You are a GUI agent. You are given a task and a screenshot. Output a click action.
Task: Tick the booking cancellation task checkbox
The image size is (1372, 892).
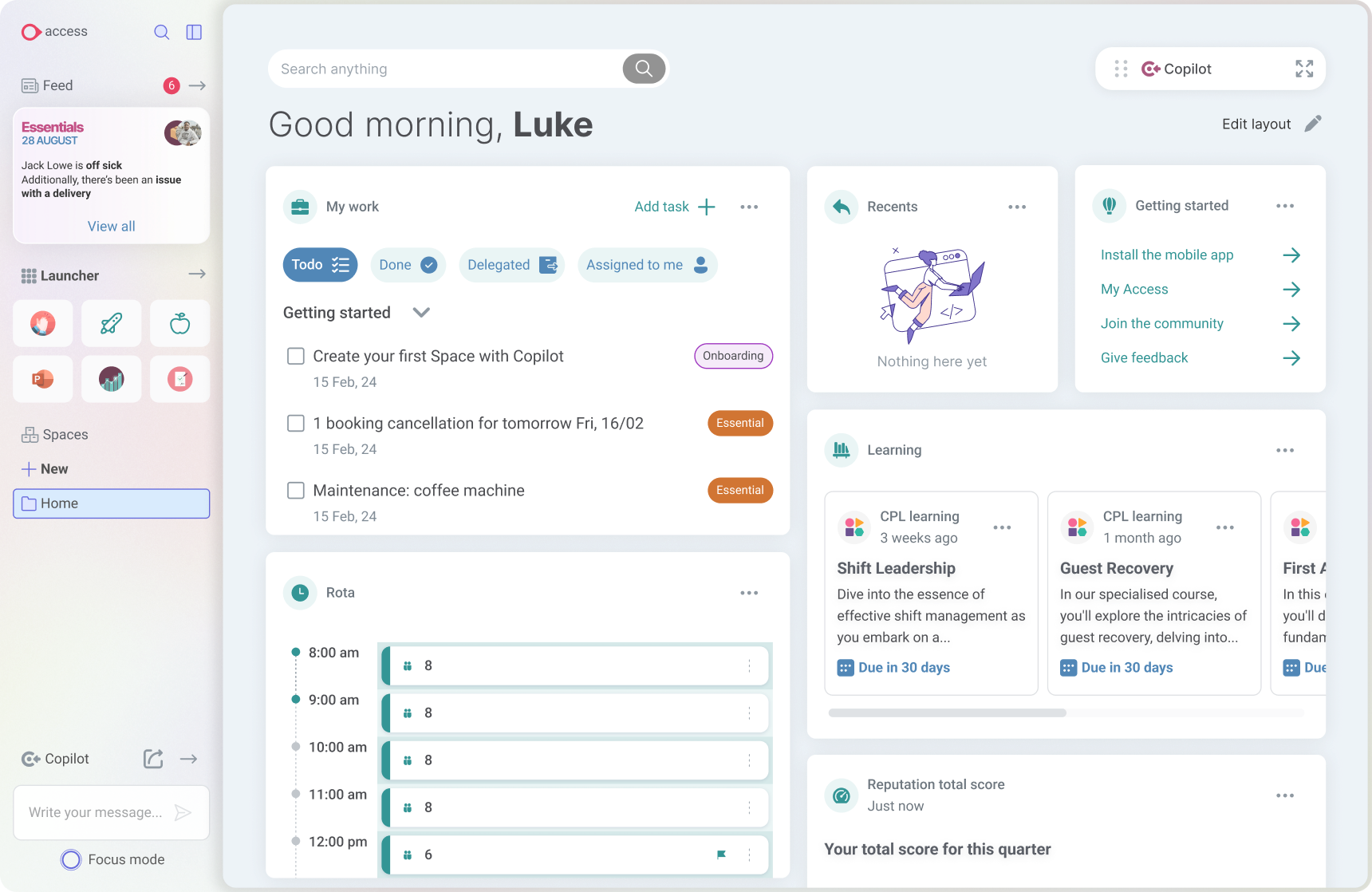coord(296,423)
